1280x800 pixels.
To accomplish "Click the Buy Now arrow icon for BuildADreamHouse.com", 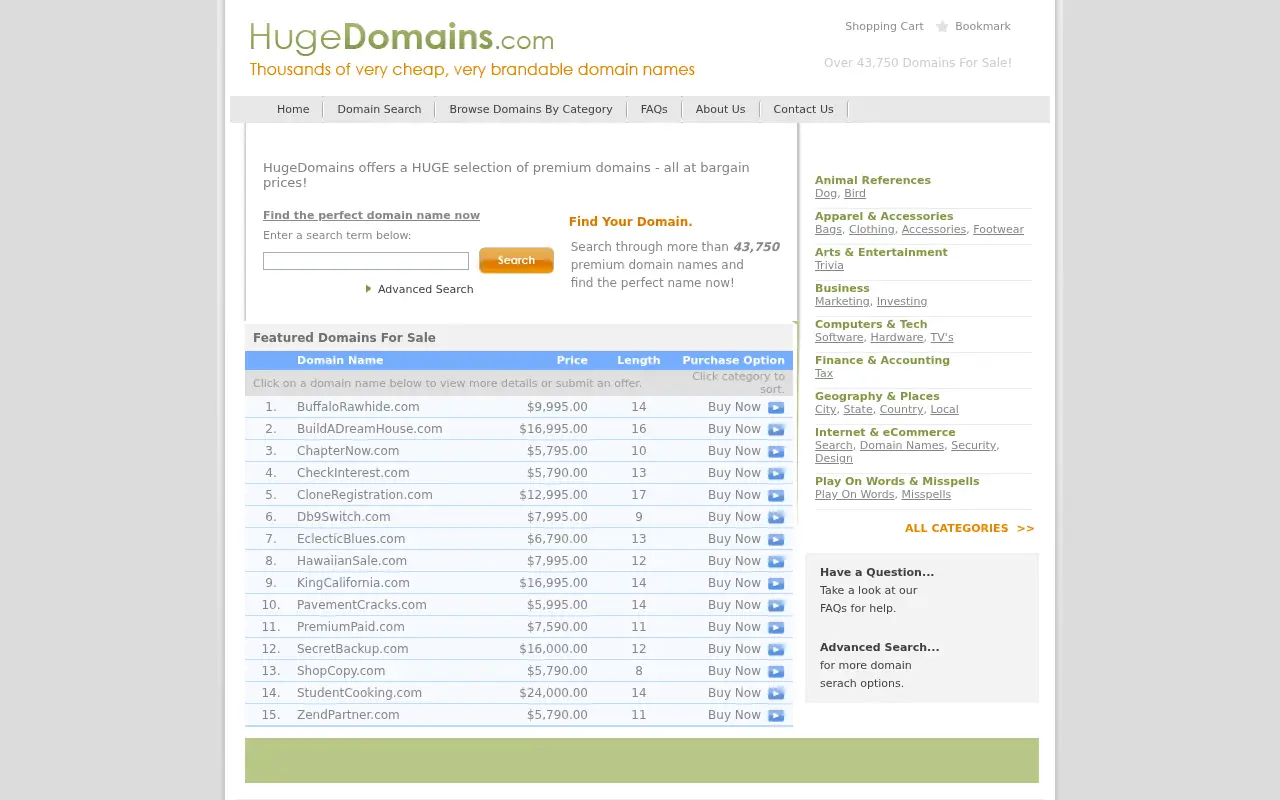I will (776, 429).
